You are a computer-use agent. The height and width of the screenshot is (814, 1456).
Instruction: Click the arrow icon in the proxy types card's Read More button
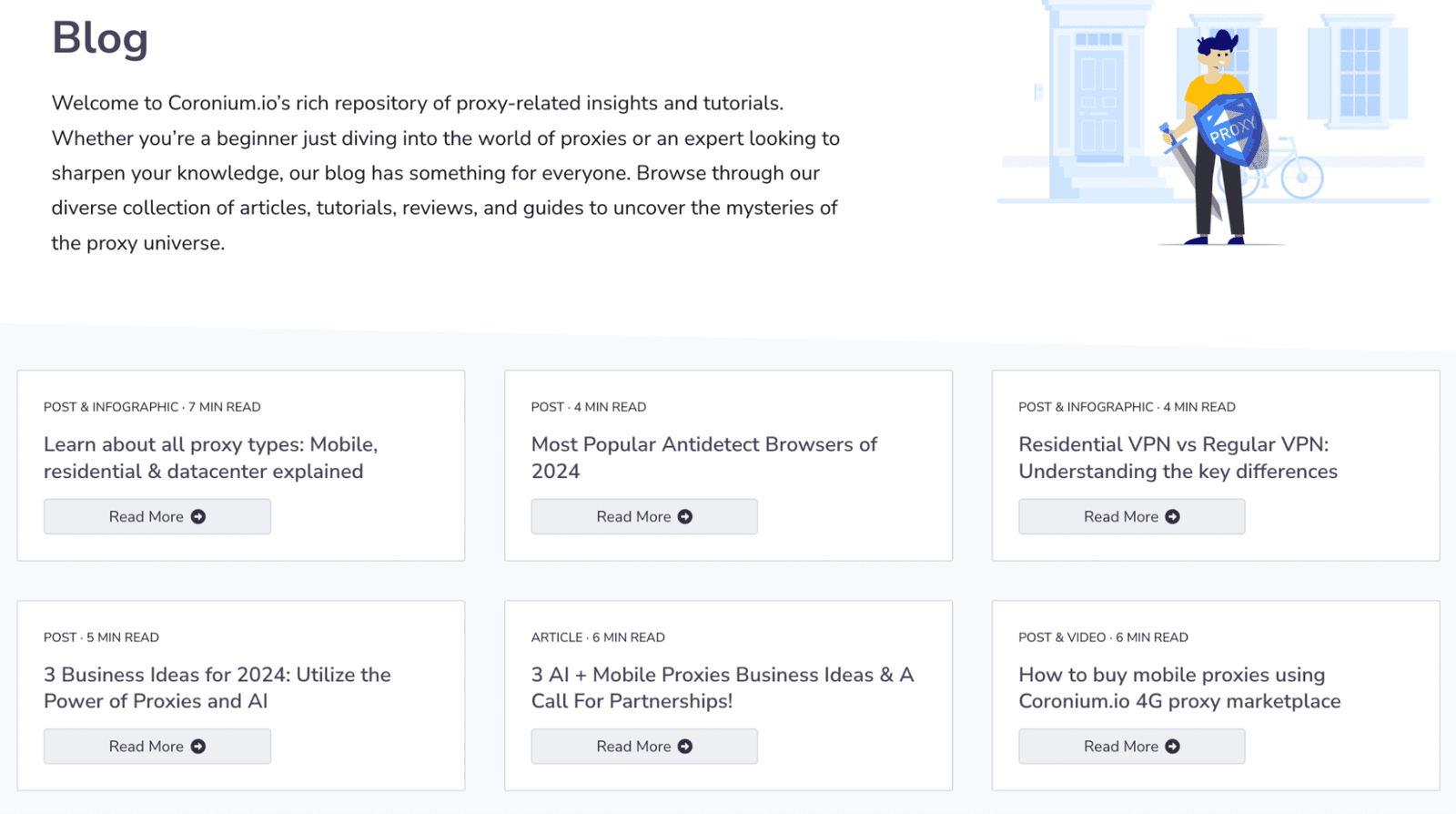[198, 516]
